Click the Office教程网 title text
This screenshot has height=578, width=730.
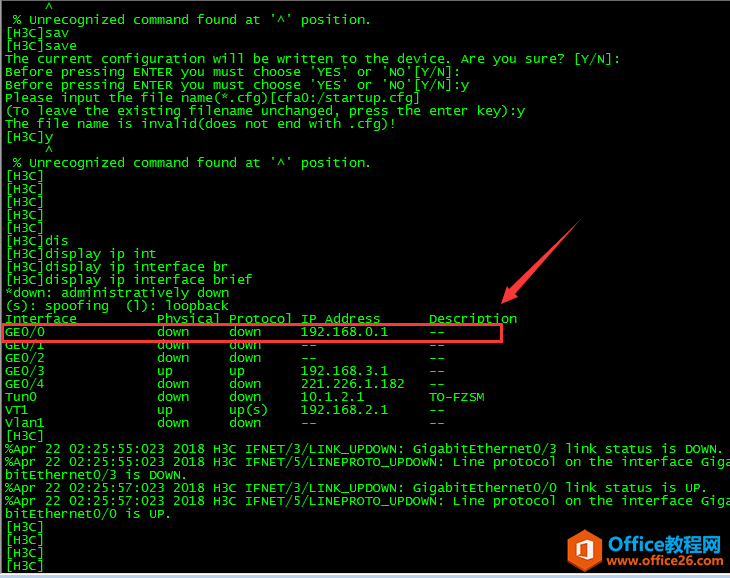[x=665, y=544]
